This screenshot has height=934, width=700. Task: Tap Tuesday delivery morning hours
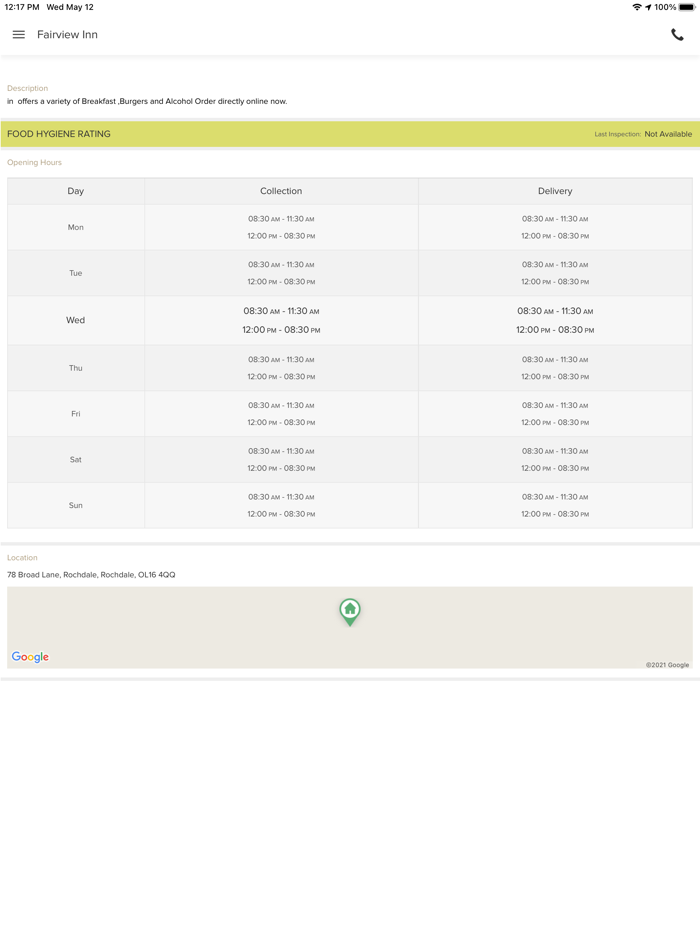pyautogui.click(x=555, y=264)
